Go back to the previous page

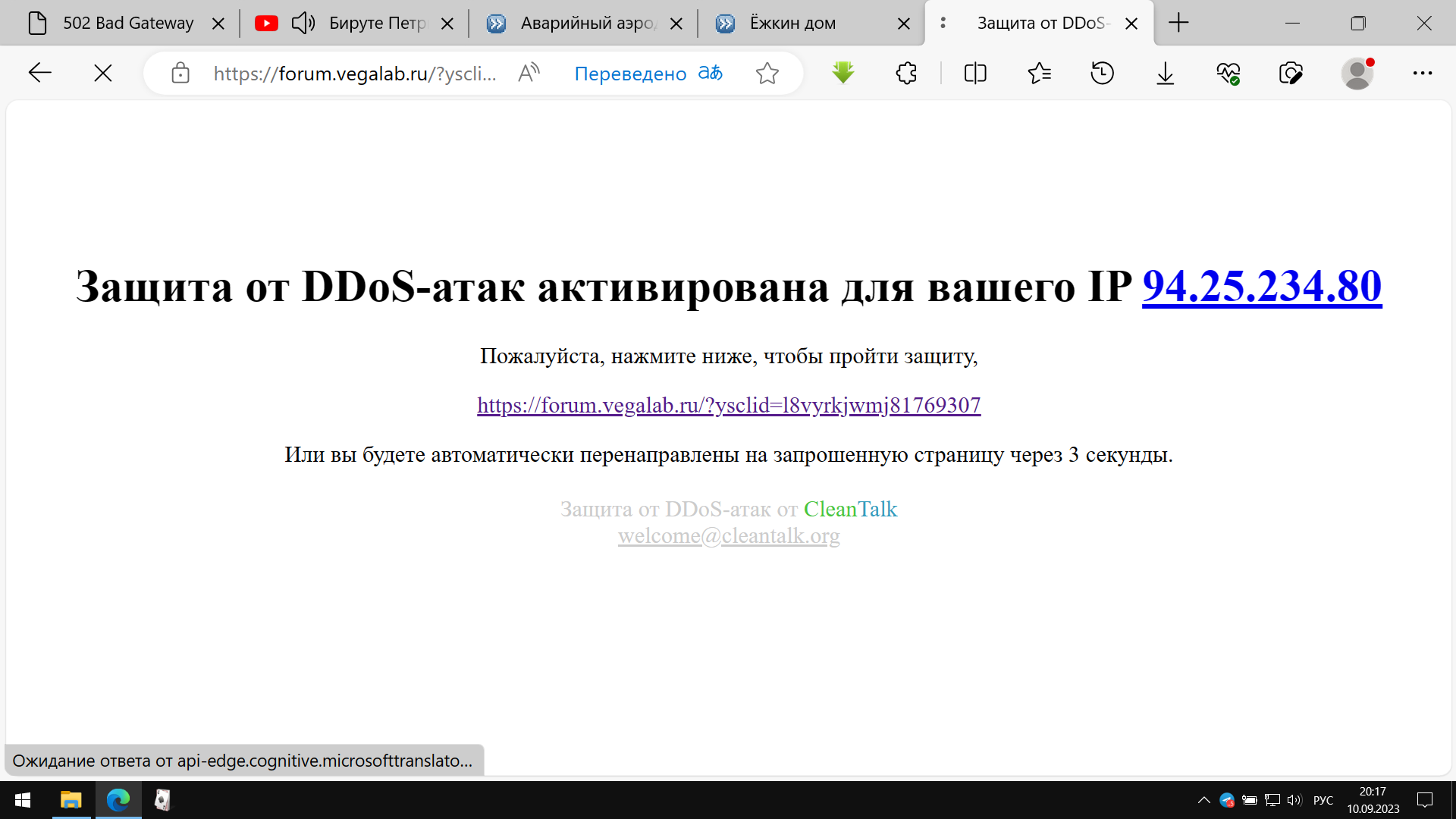(x=39, y=73)
